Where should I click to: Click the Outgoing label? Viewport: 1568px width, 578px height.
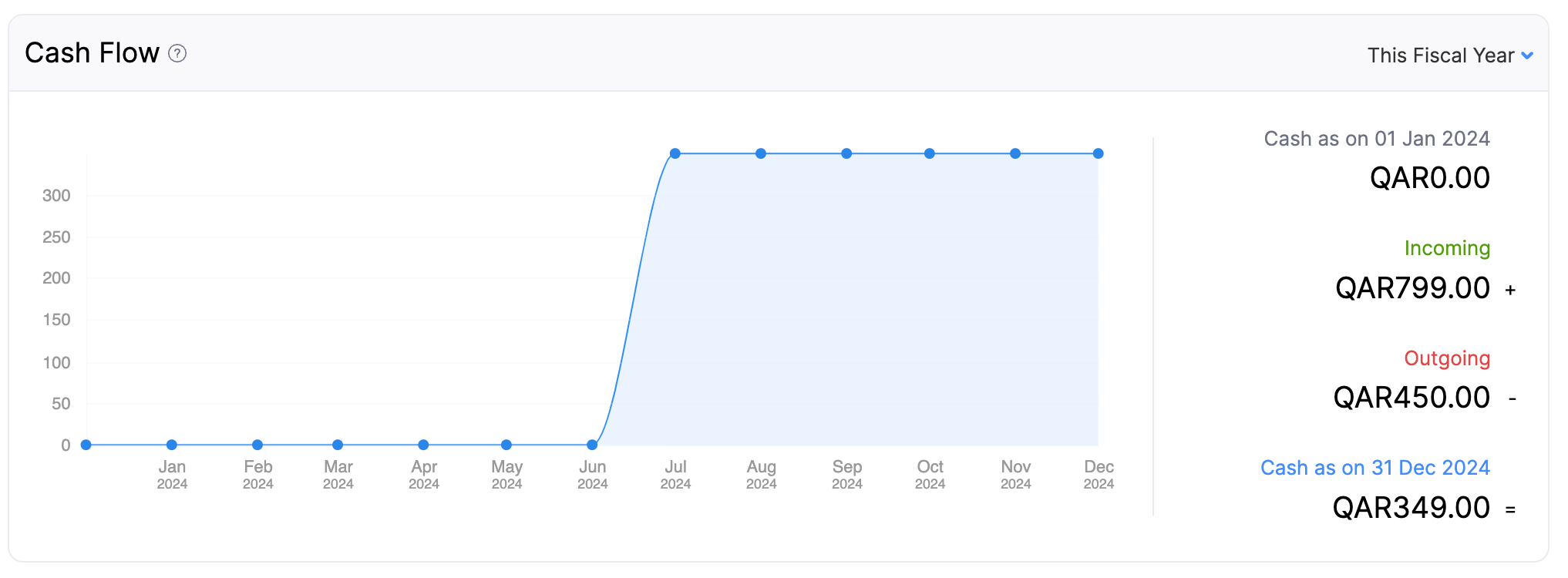[1448, 358]
